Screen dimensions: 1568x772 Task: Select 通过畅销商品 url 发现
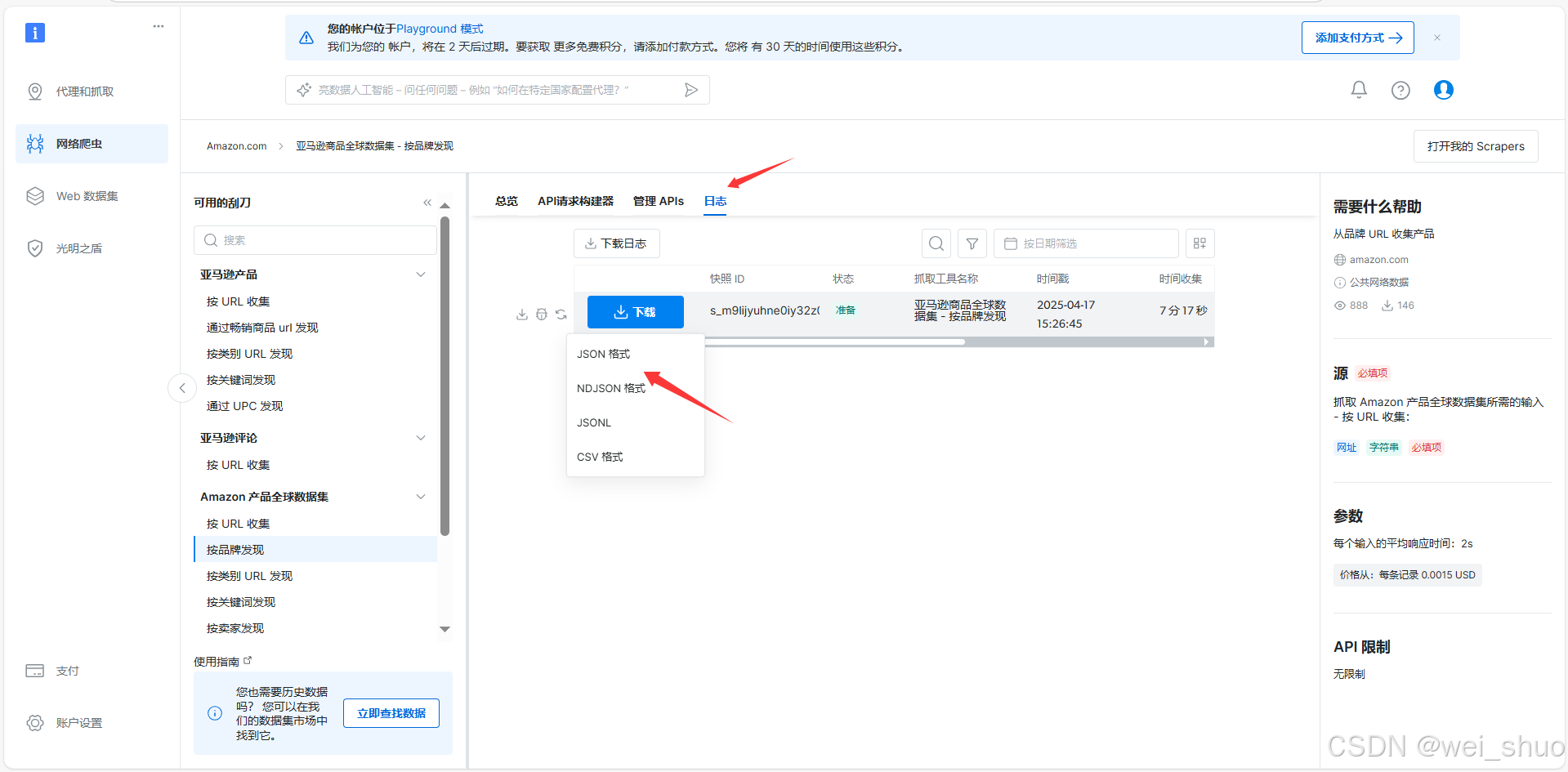[262, 328]
